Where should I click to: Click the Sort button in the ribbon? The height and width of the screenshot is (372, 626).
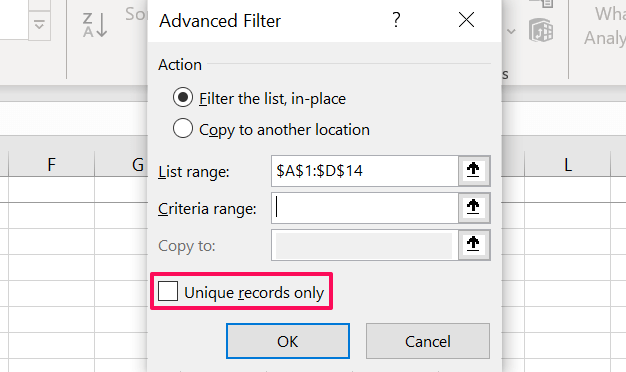[136, 14]
